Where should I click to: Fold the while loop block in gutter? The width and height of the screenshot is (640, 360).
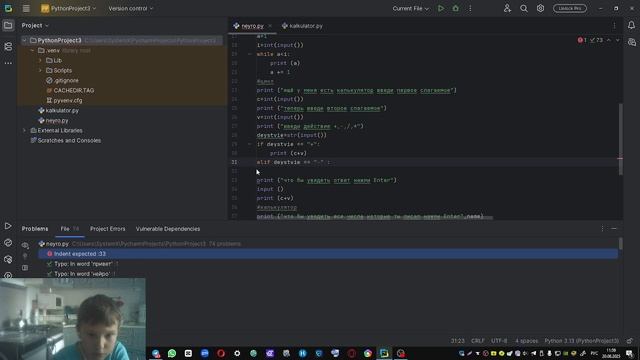coord(250,54)
